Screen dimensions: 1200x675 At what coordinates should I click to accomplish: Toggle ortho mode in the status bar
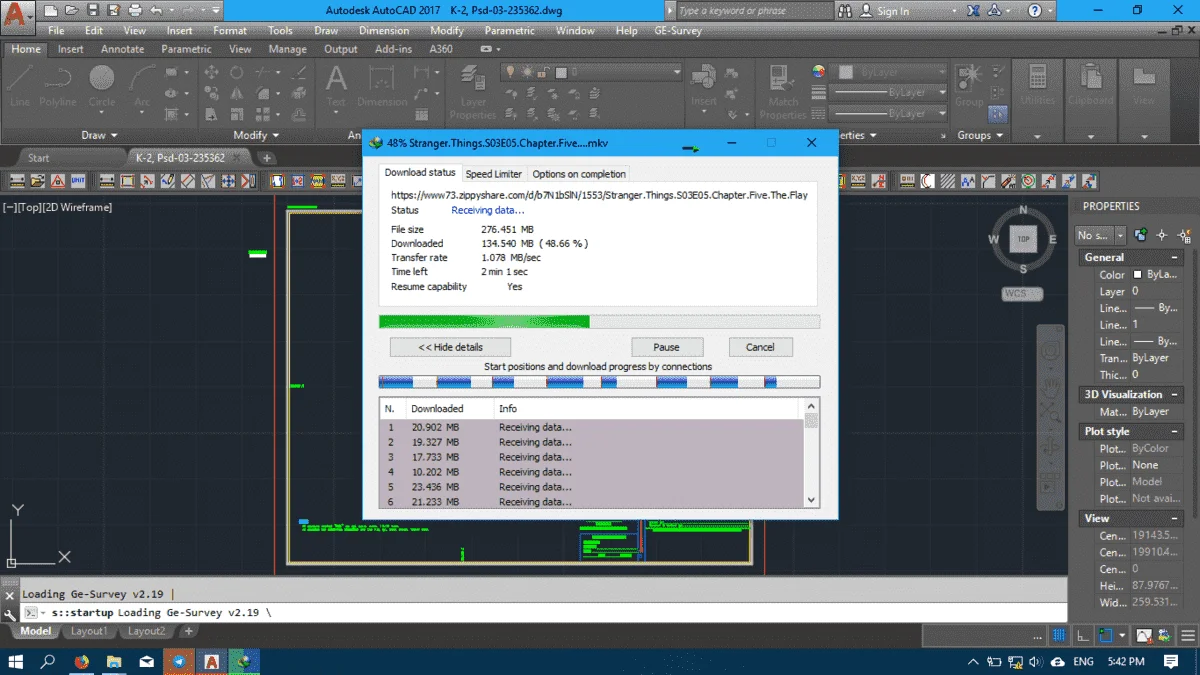click(x=1084, y=635)
